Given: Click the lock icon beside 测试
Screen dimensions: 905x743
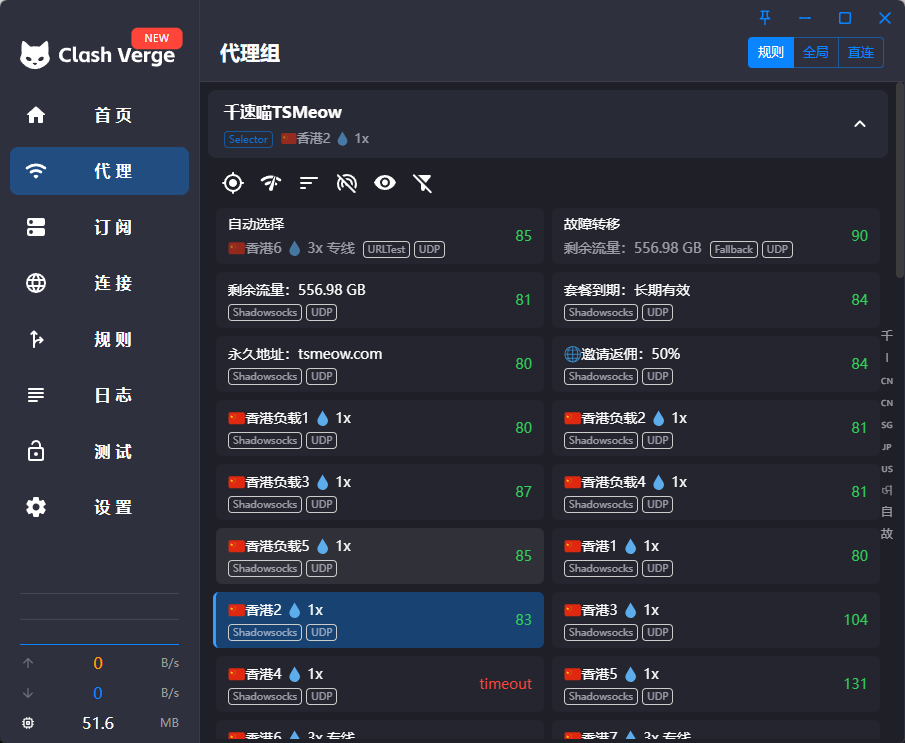Looking at the screenshot, I should point(36,451).
